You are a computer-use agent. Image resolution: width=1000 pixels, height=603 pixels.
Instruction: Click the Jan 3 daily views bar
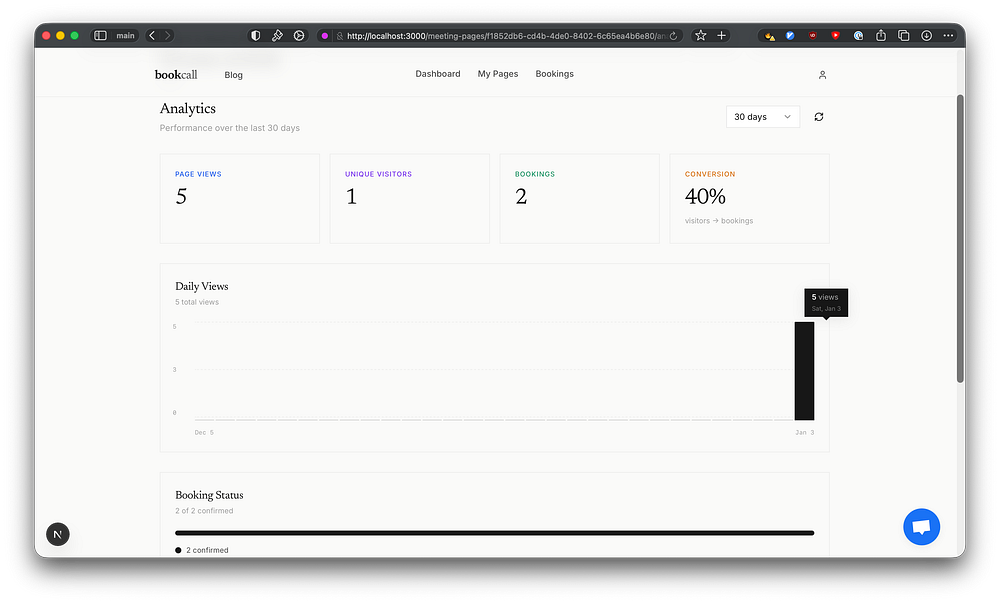tap(804, 371)
